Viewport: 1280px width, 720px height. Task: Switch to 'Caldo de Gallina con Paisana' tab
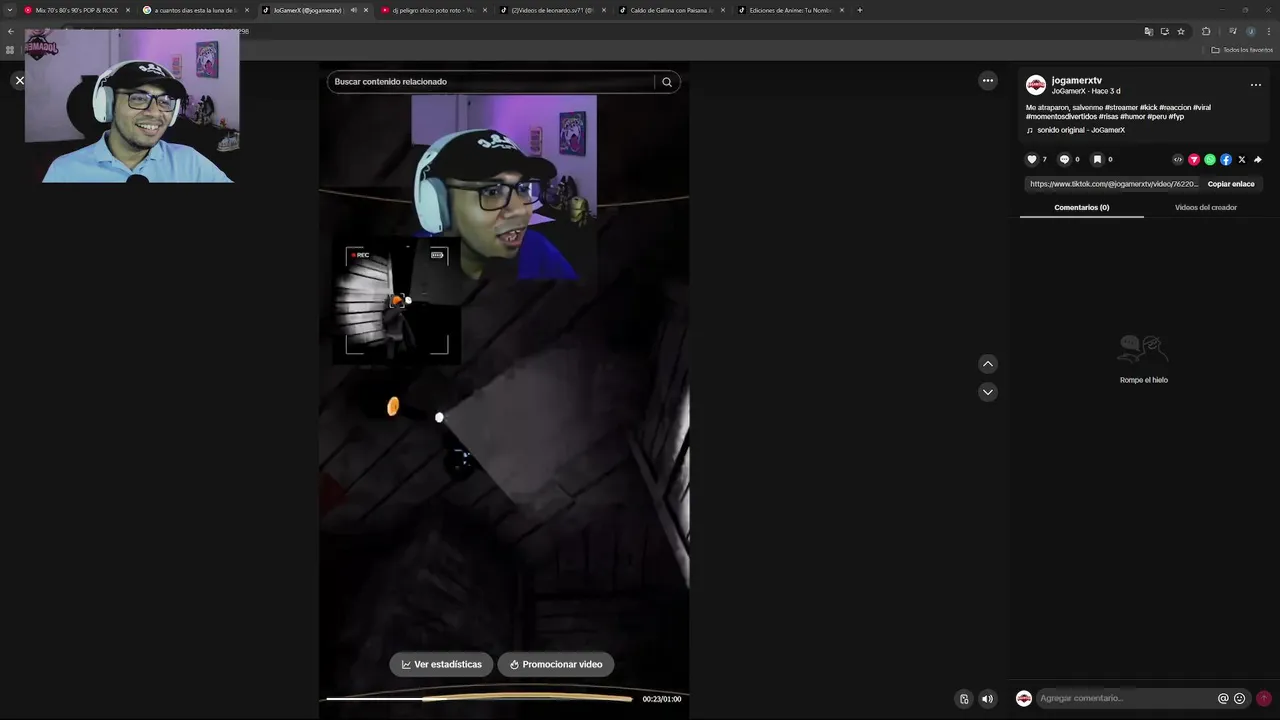[670, 10]
